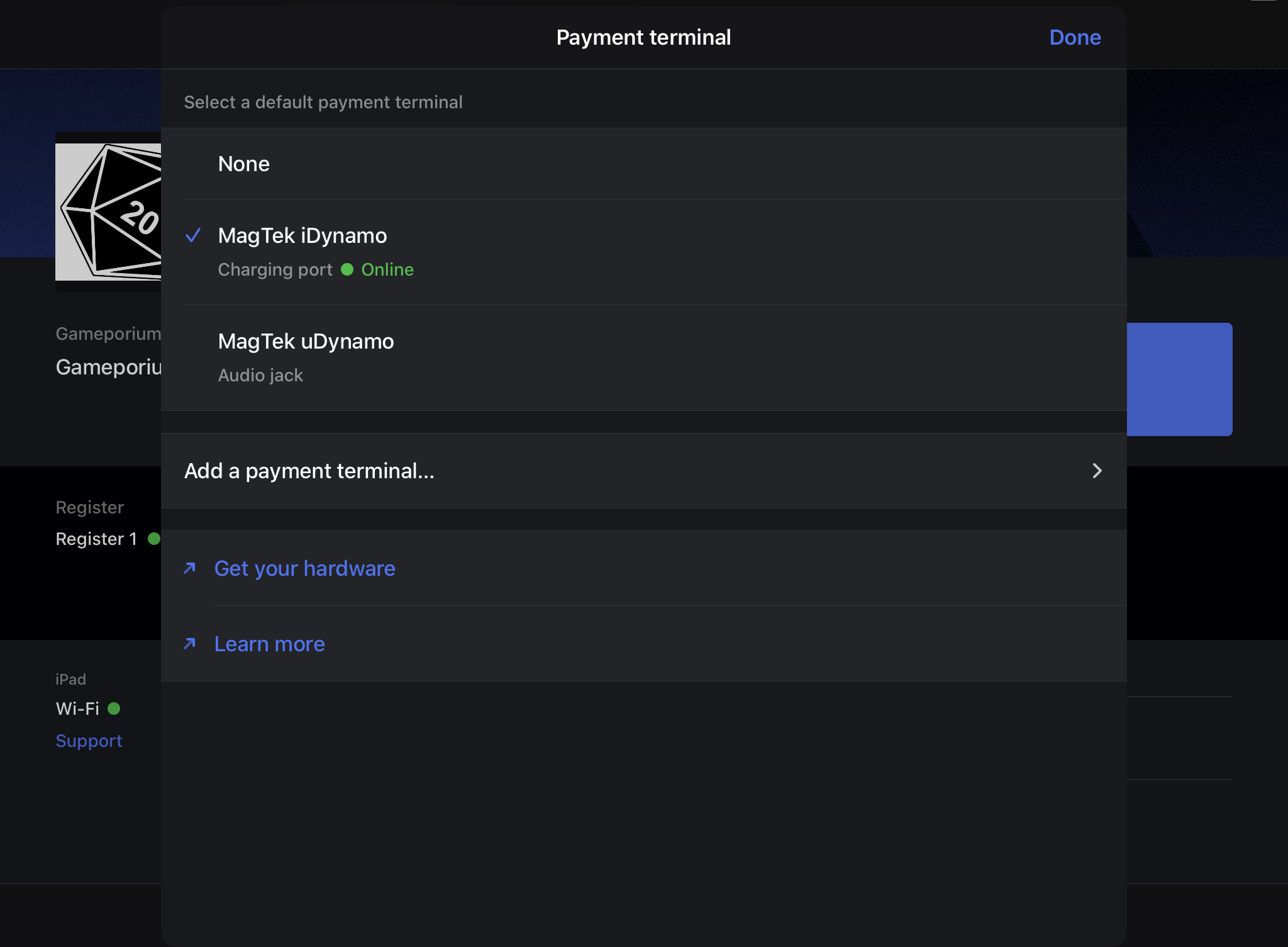
Task: Click the green Online status dot
Action: pyautogui.click(x=347, y=269)
